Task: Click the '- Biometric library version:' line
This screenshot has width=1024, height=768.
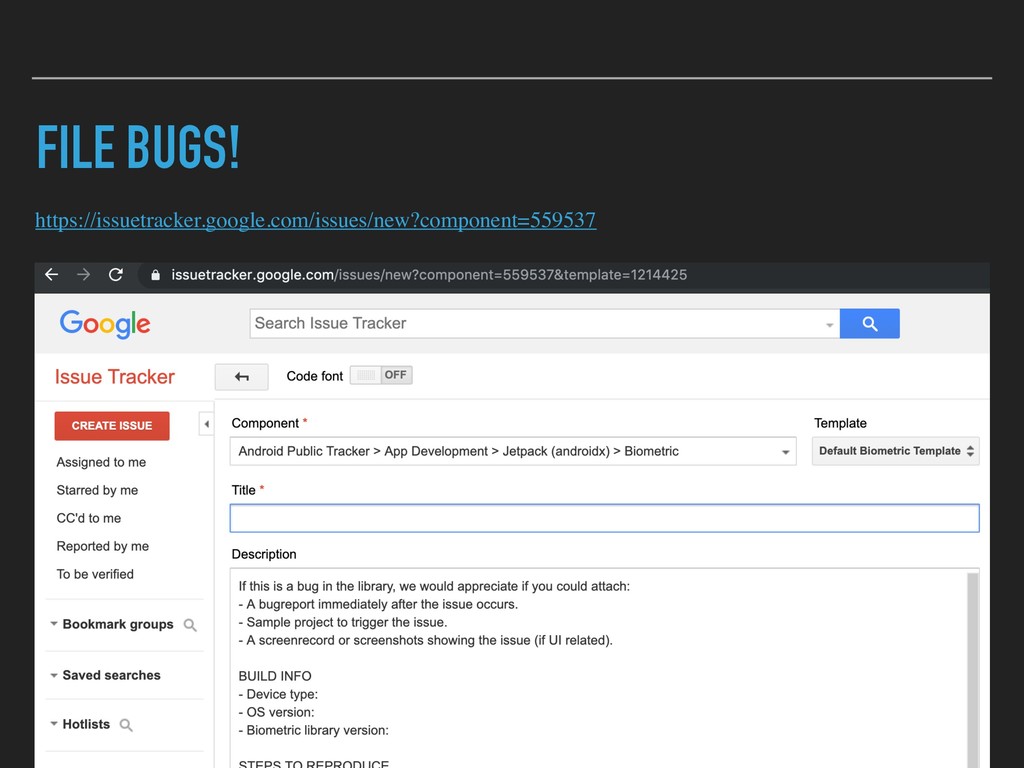Action: [x=313, y=731]
